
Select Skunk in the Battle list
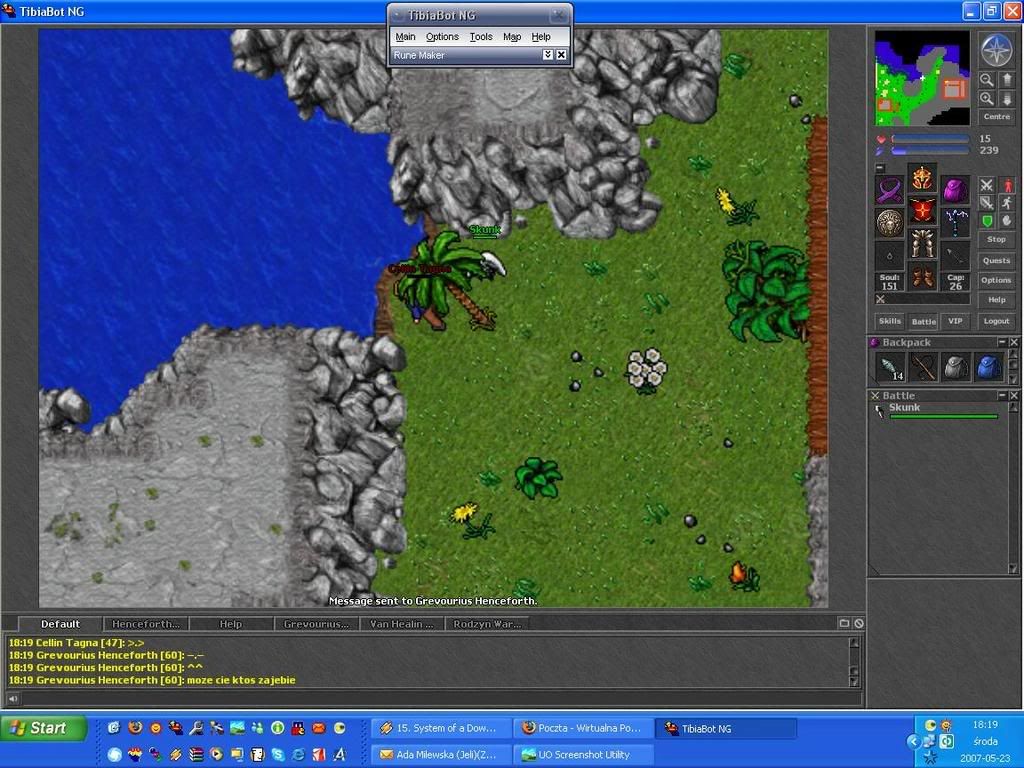click(x=937, y=410)
